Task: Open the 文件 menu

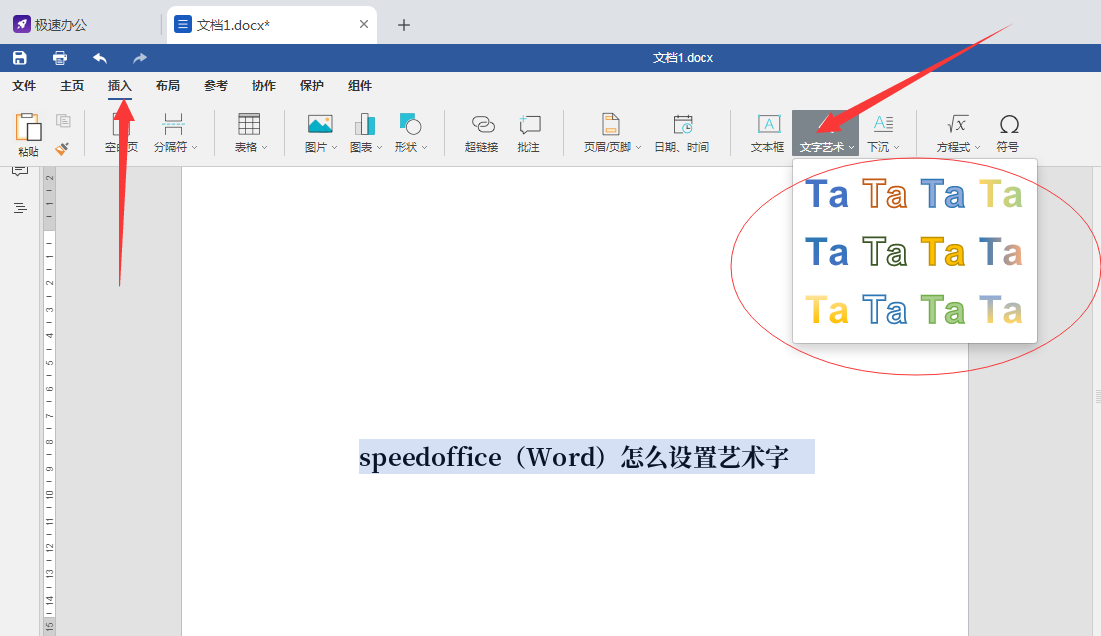Action: pyautogui.click(x=24, y=86)
